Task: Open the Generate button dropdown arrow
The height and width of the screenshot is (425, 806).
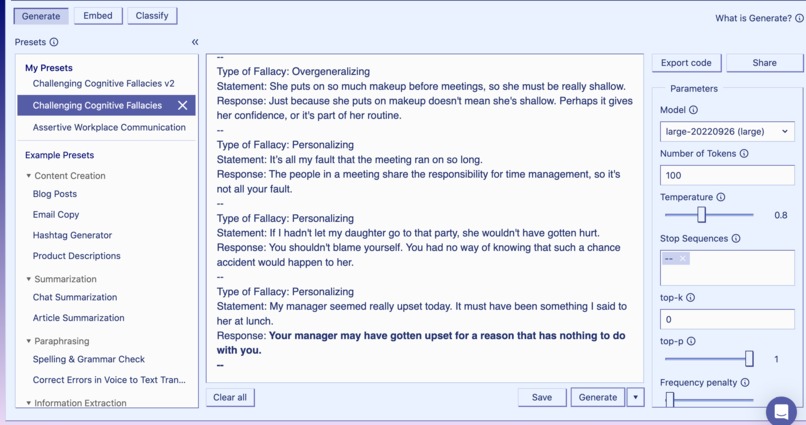Action: (x=635, y=397)
